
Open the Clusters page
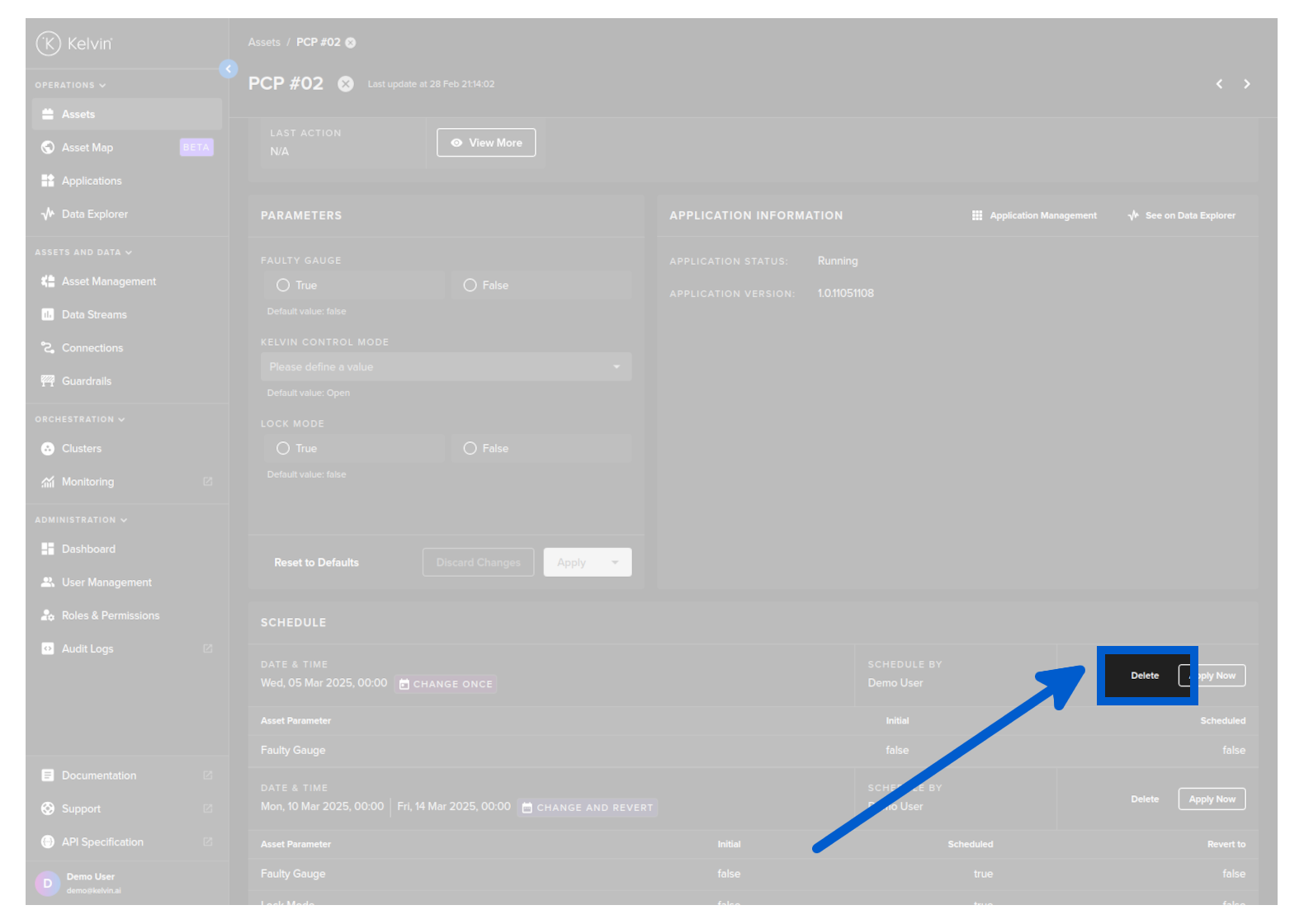(82, 449)
